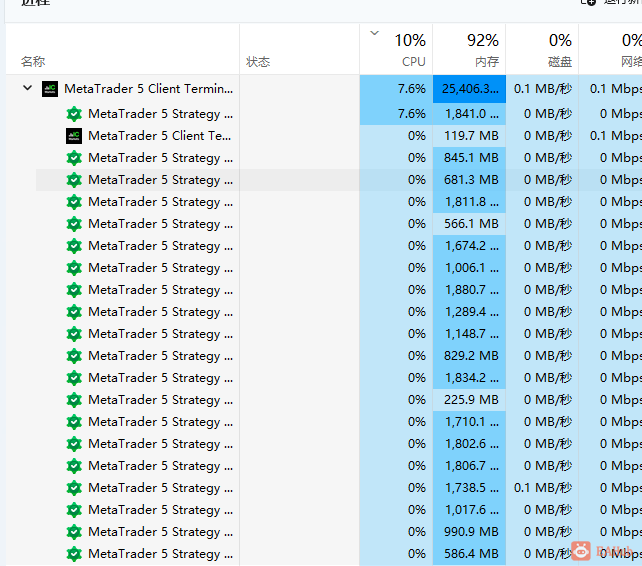
Task: Click the Strategy icon in the 990.9 MB row
Action: pos(74,532)
